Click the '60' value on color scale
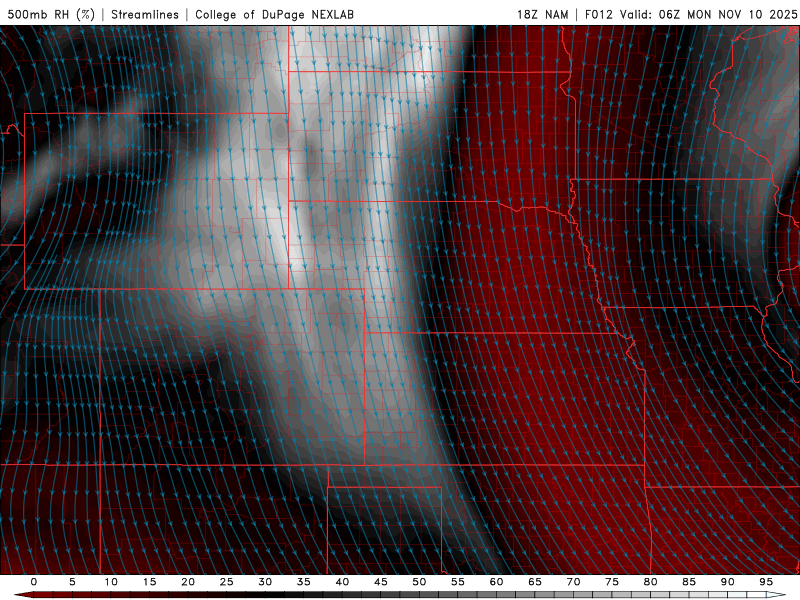800x600 pixels. click(x=496, y=582)
